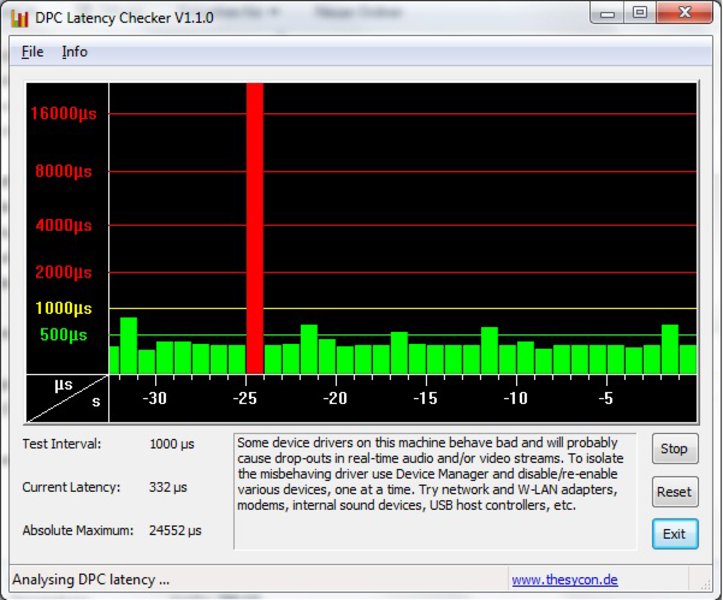Click the 2000µs axis label

click(x=64, y=272)
